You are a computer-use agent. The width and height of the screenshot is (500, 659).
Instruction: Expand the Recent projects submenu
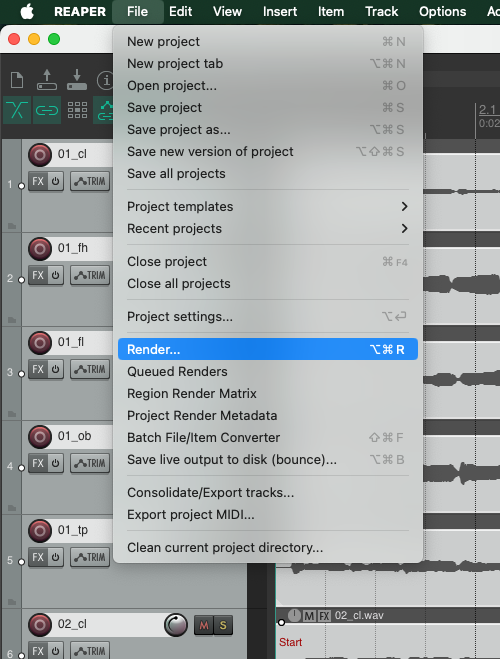(x=268, y=229)
